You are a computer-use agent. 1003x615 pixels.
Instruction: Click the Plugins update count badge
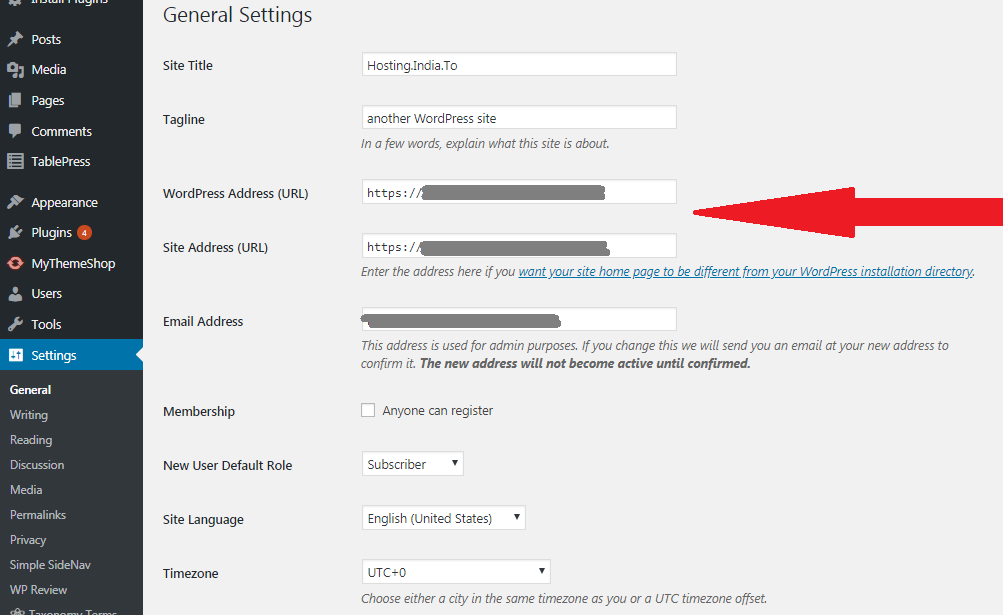click(84, 232)
